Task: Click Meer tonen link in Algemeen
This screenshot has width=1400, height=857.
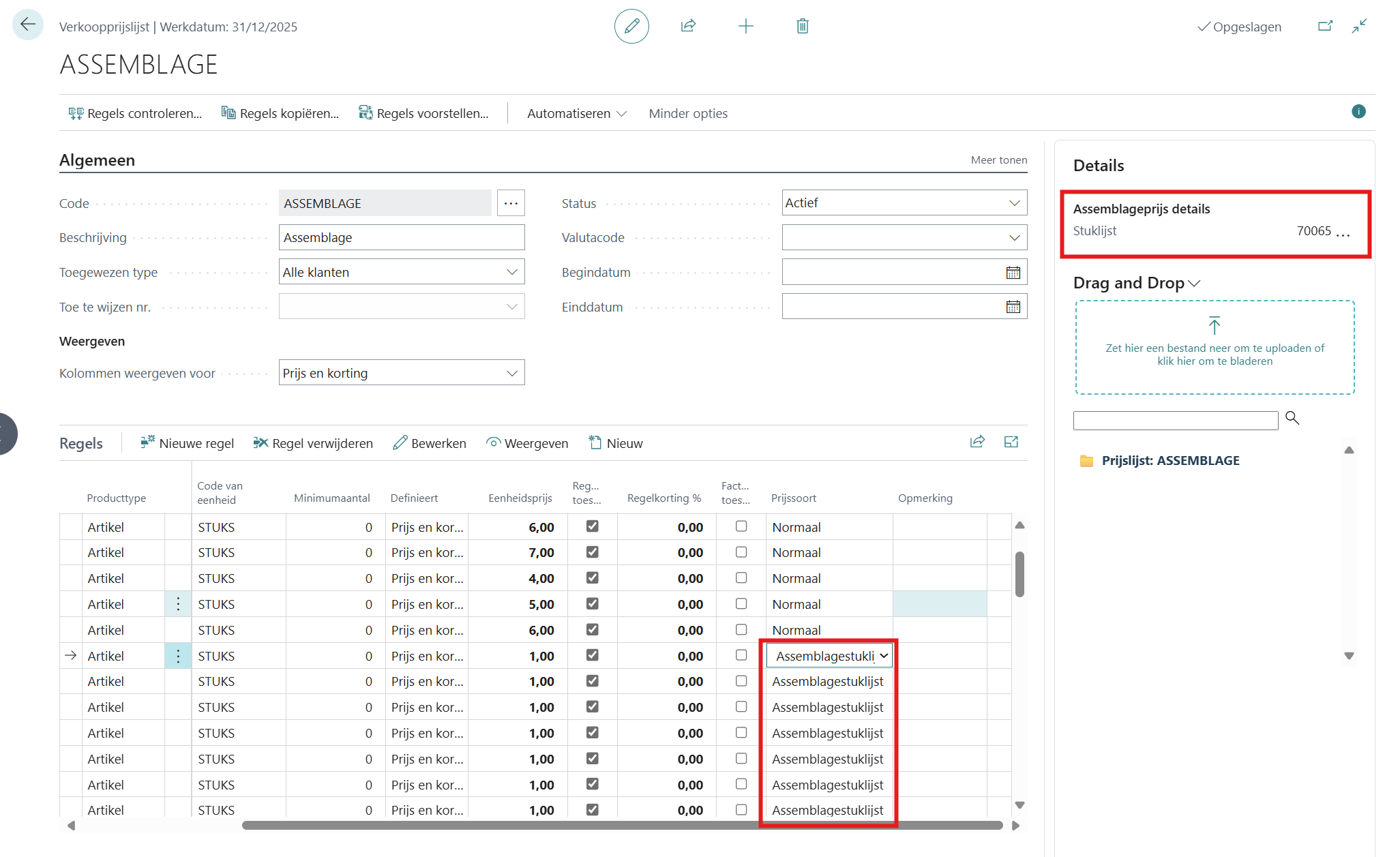Action: [998, 160]
